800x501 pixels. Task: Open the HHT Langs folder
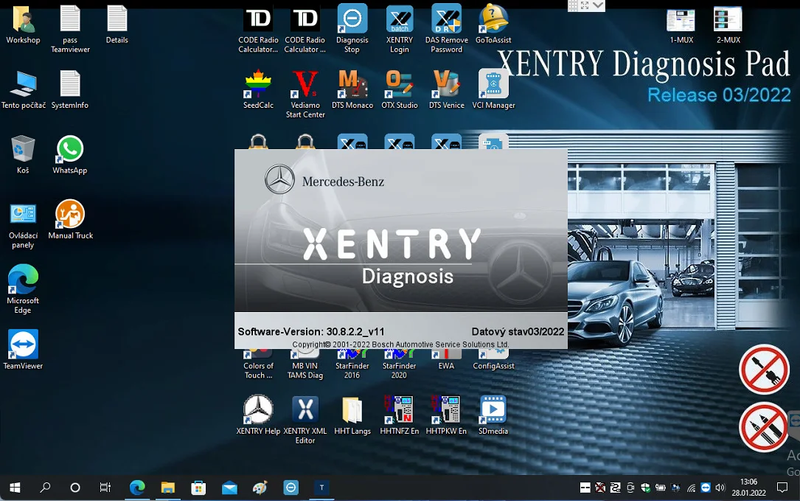pyautogui.click(x=352, y=415)
